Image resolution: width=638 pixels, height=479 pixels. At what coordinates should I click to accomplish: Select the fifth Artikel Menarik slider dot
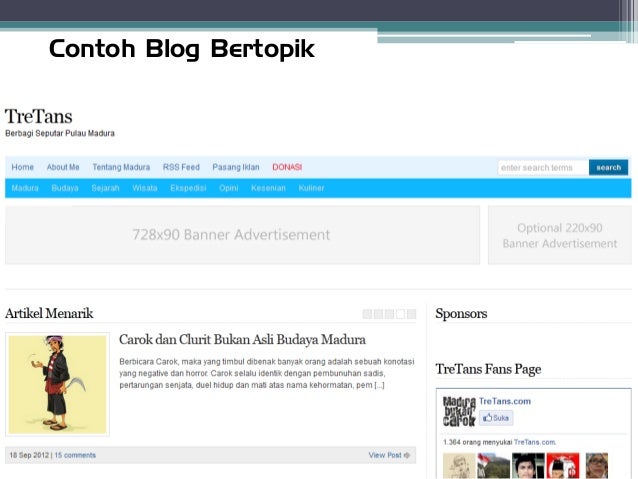pyautogui.click(x=411, y=314)
